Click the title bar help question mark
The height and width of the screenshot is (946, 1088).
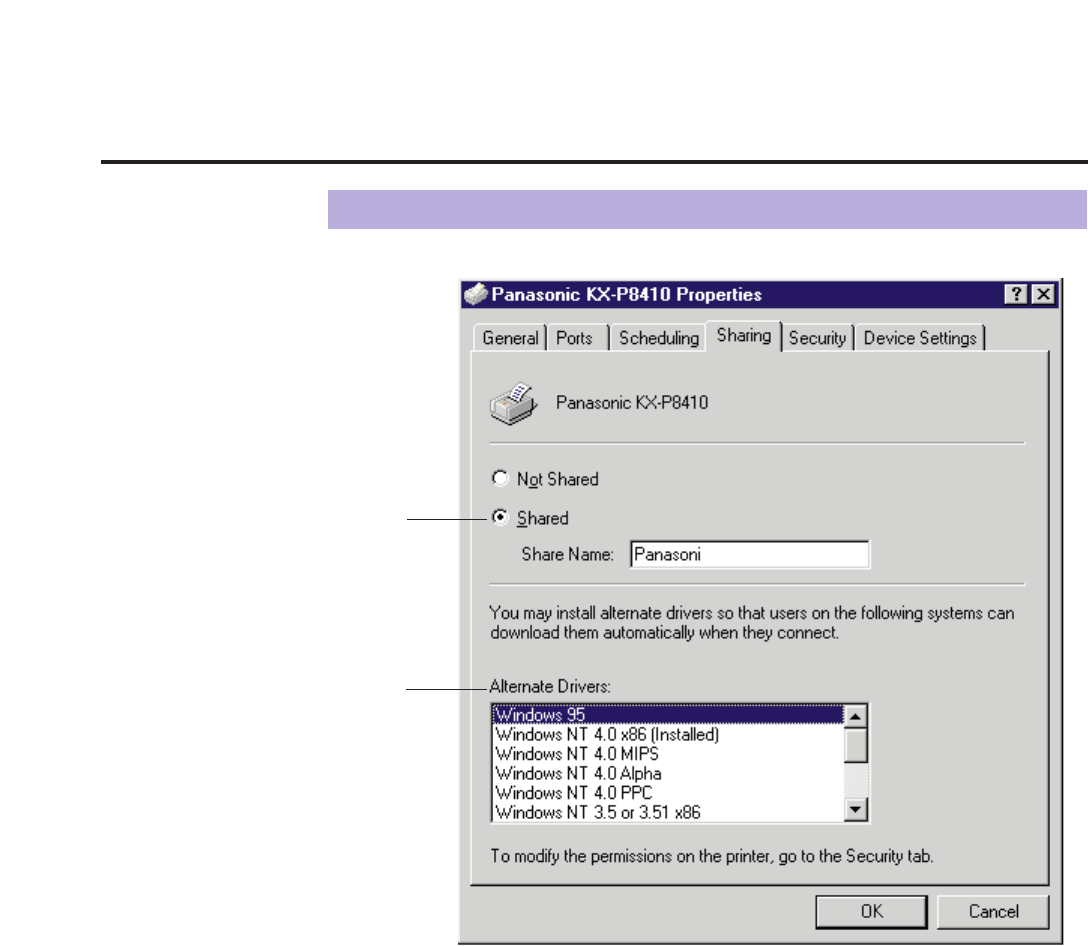click(1016, 294)
